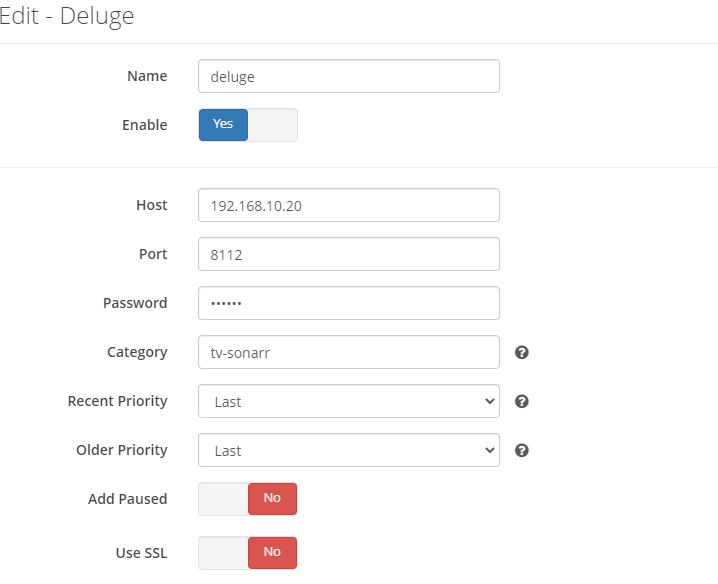The height and width of the screenshot is (584, 718).
Task: Click the 'Name' label
Action: (x=147, y=76)
